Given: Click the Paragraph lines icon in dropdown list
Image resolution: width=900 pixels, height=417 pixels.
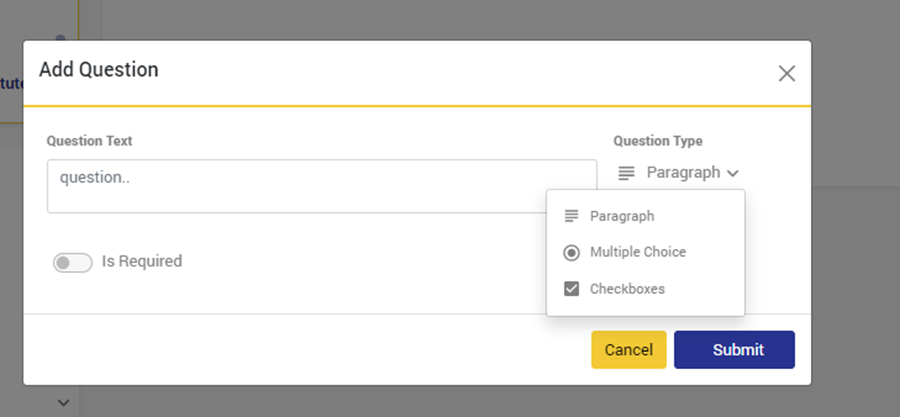Looking at the screenshot, I should pyautogui.click(x=572, y=216).
